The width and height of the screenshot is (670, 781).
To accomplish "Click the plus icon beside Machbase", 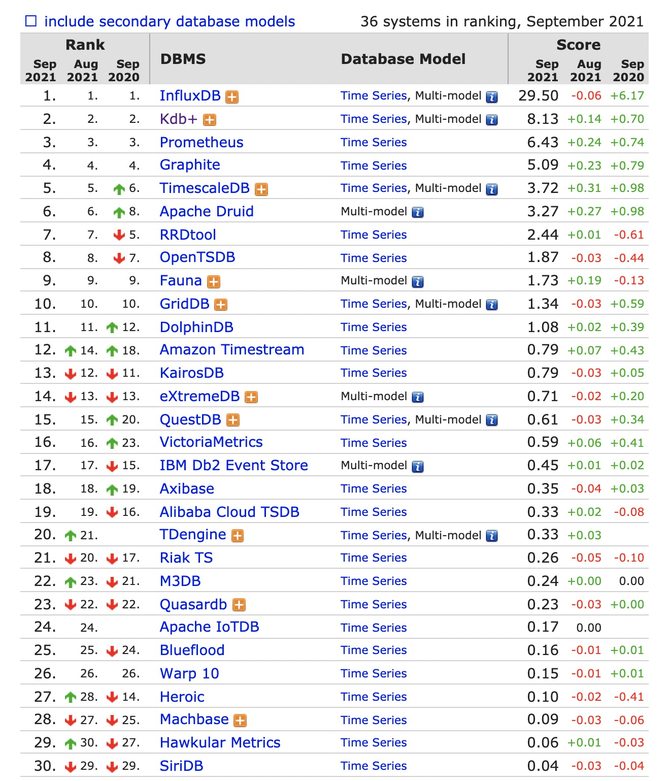I will click(240, 720).
